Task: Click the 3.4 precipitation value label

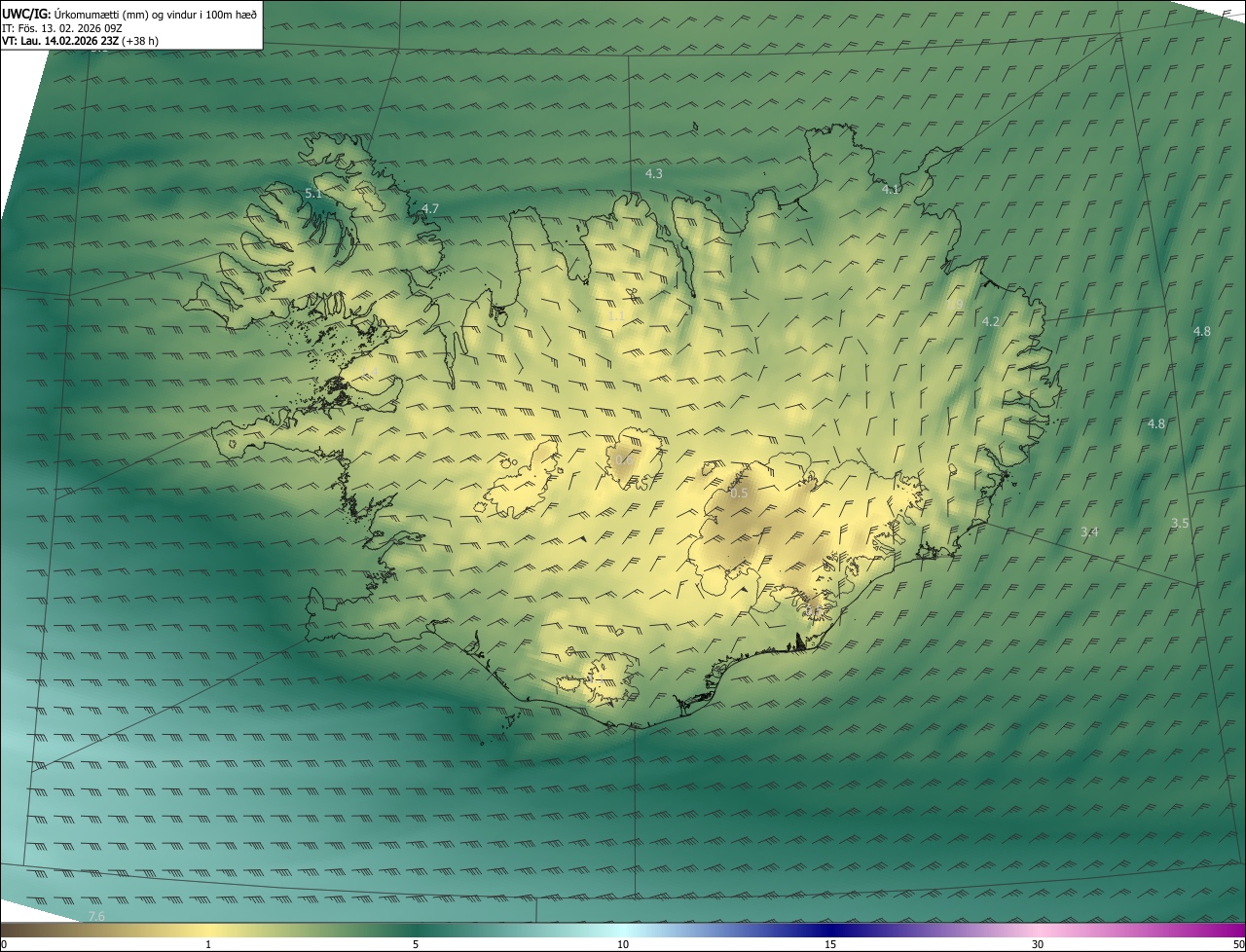Action: tap(1089, 531)
